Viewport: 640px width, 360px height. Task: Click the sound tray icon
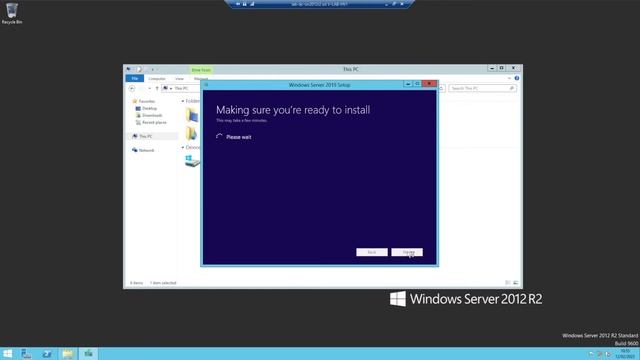point(608,354)
